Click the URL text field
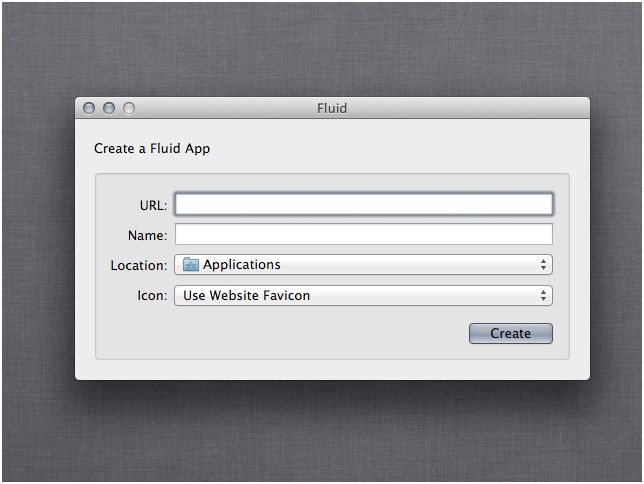This screenshot has height=484, width=644. pos(363,204)
